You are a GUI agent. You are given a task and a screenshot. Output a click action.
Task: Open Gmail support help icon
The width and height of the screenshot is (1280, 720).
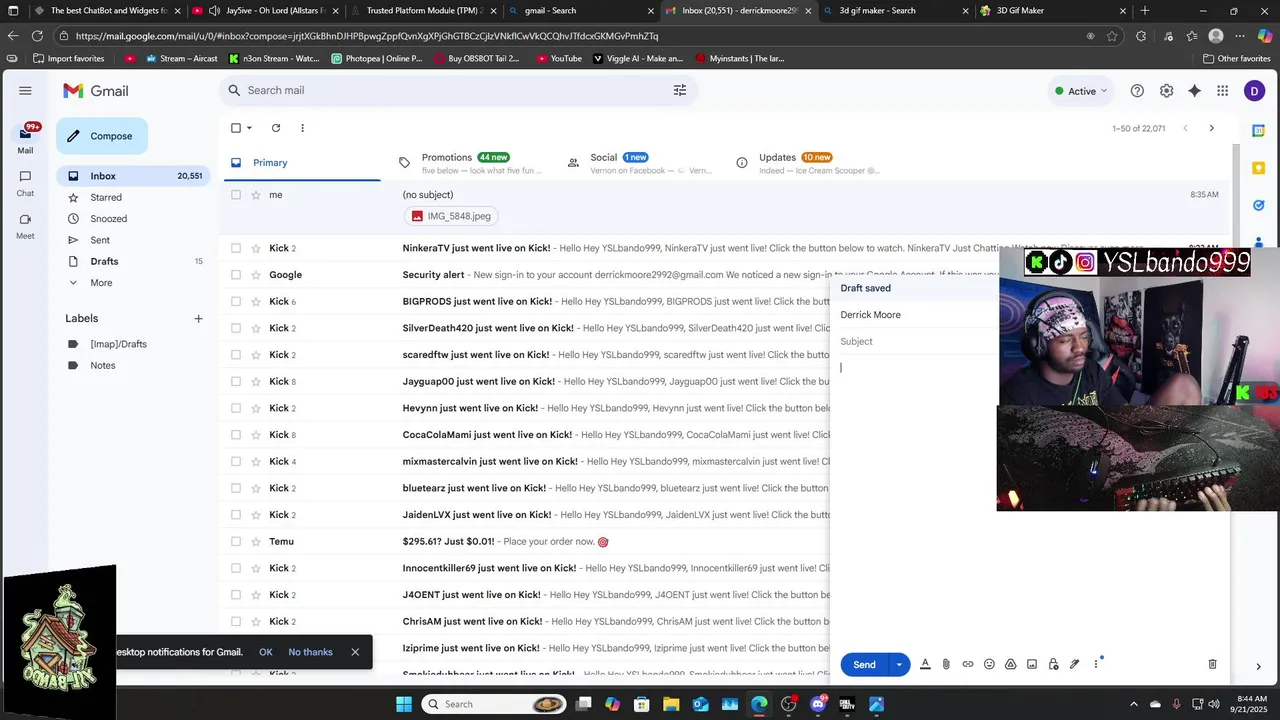click(1137, 91)
